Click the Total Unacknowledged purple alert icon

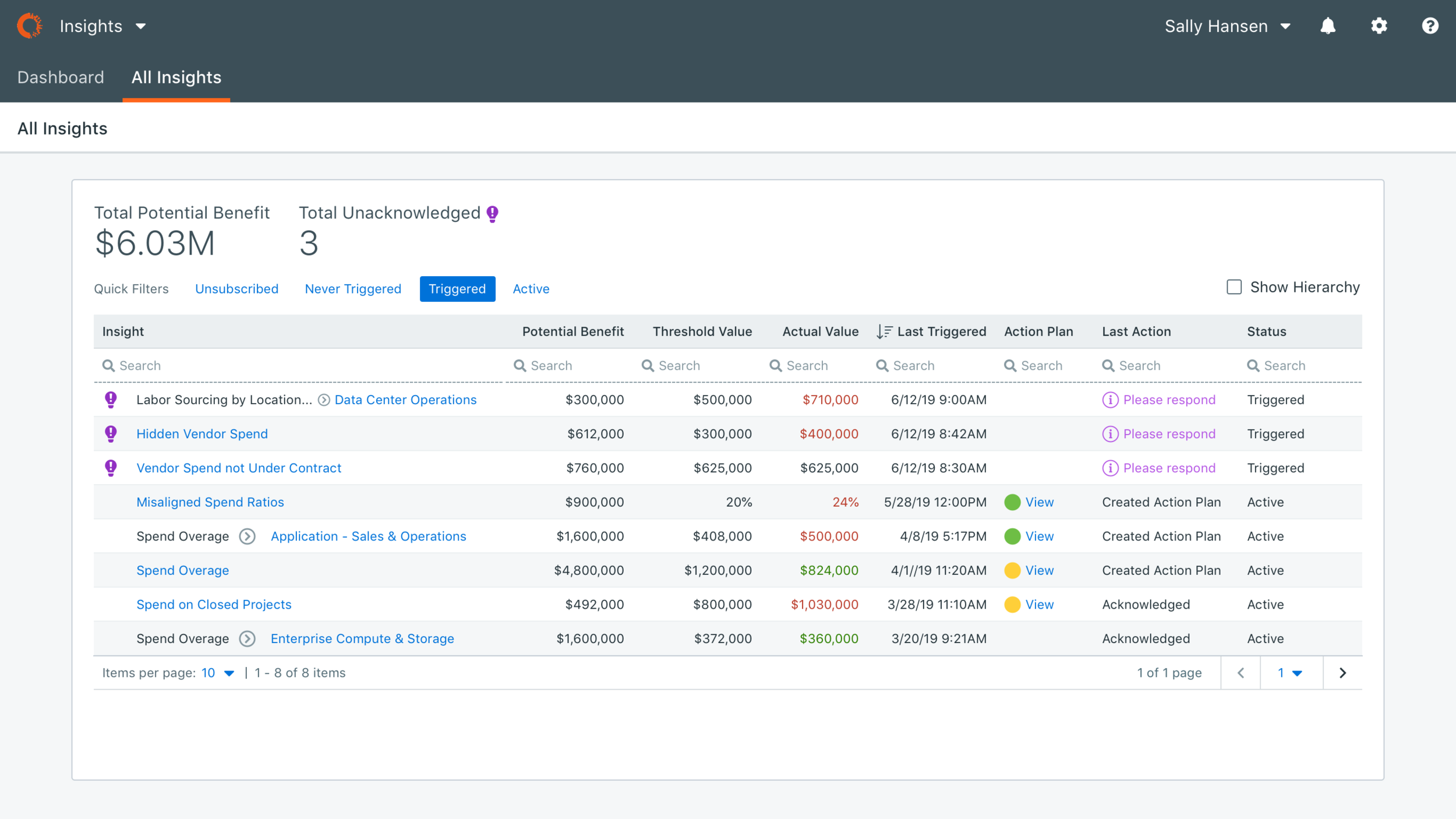pos(493,214)
